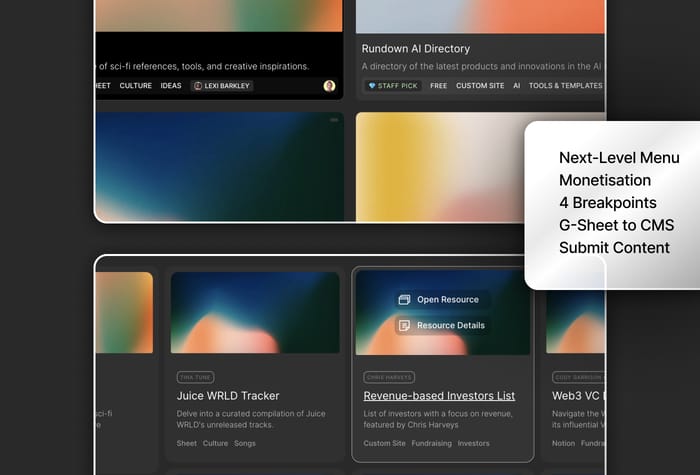700x475 pixels.
Task: Click the Next-Level Menu feature text
Action: click(x=619, y=158)
